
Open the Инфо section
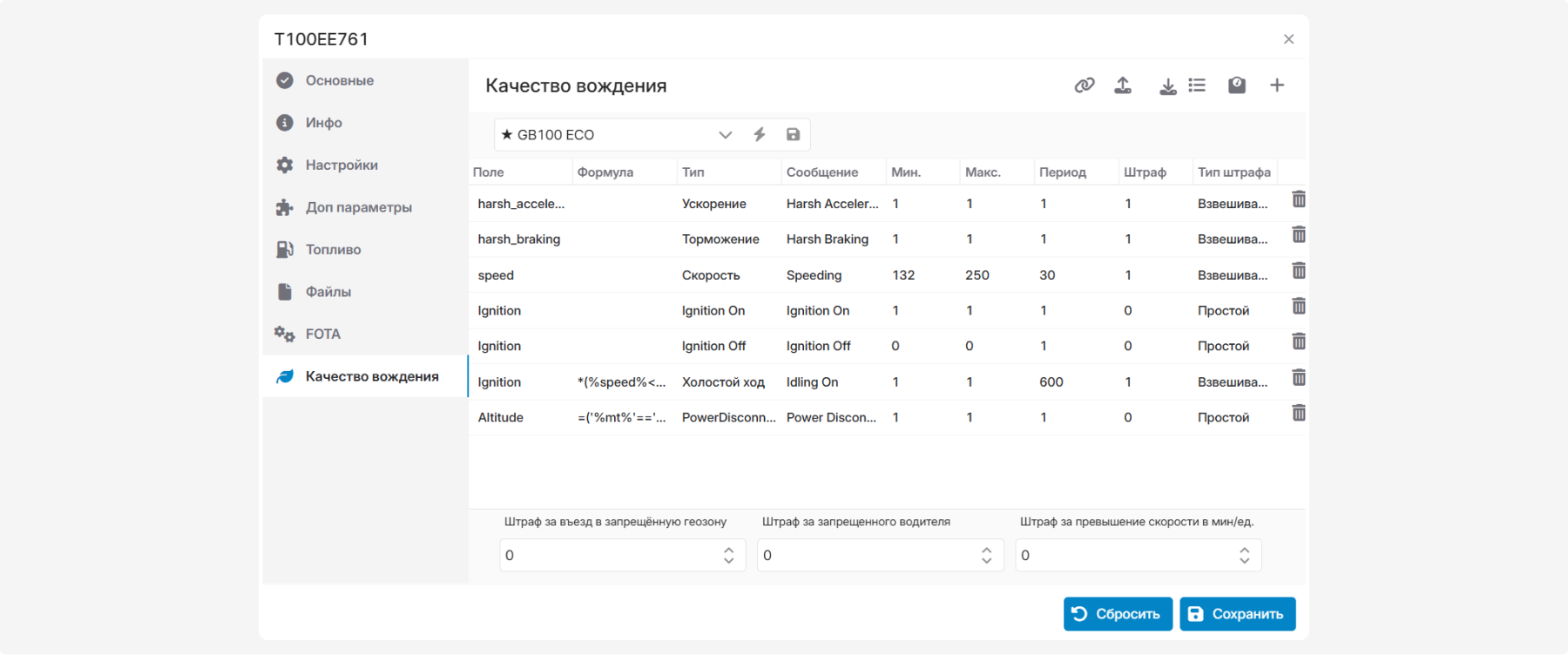click(365, 123)
